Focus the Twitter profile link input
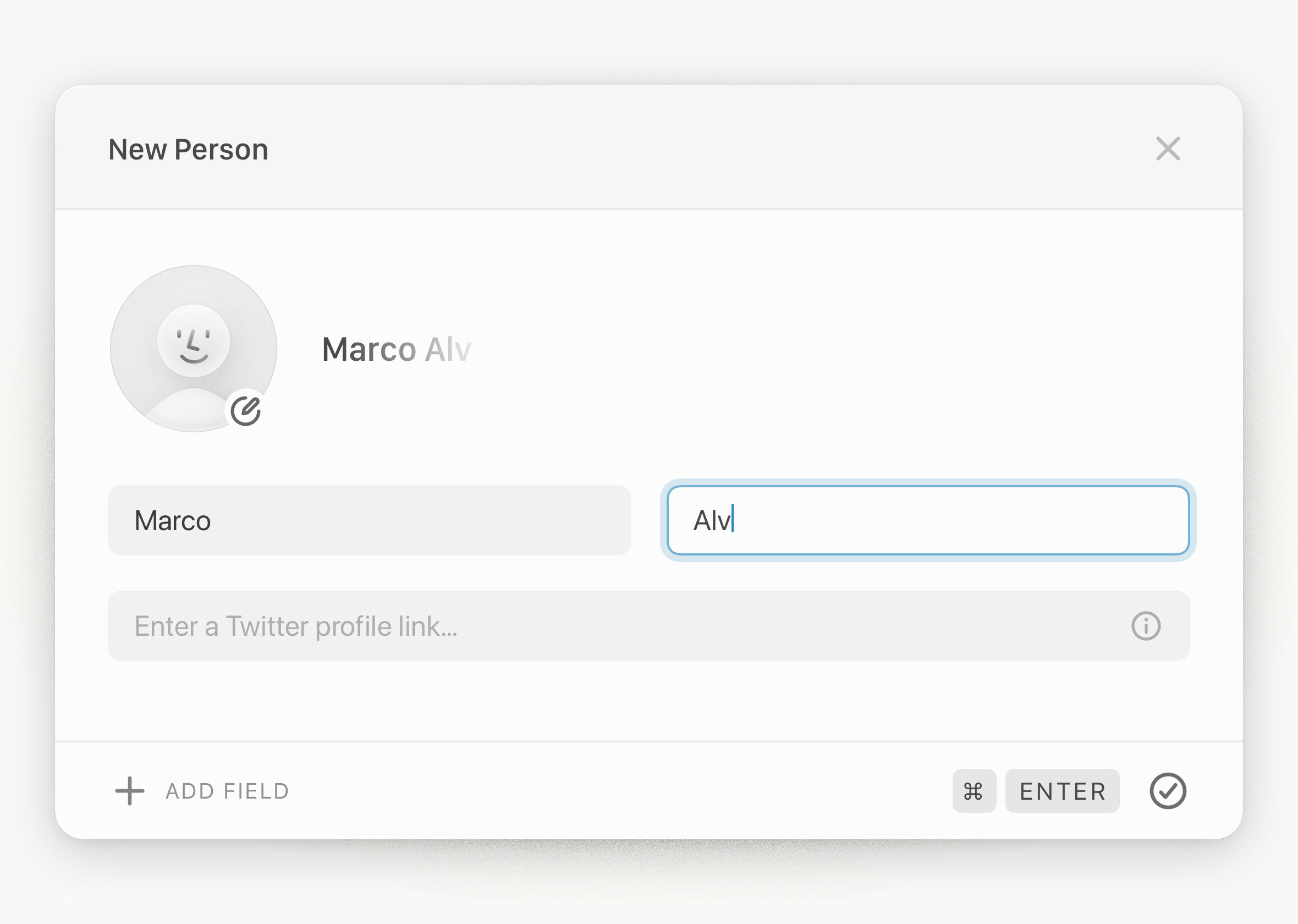This screenshot has height=924, width=1298. click(626, 626)
